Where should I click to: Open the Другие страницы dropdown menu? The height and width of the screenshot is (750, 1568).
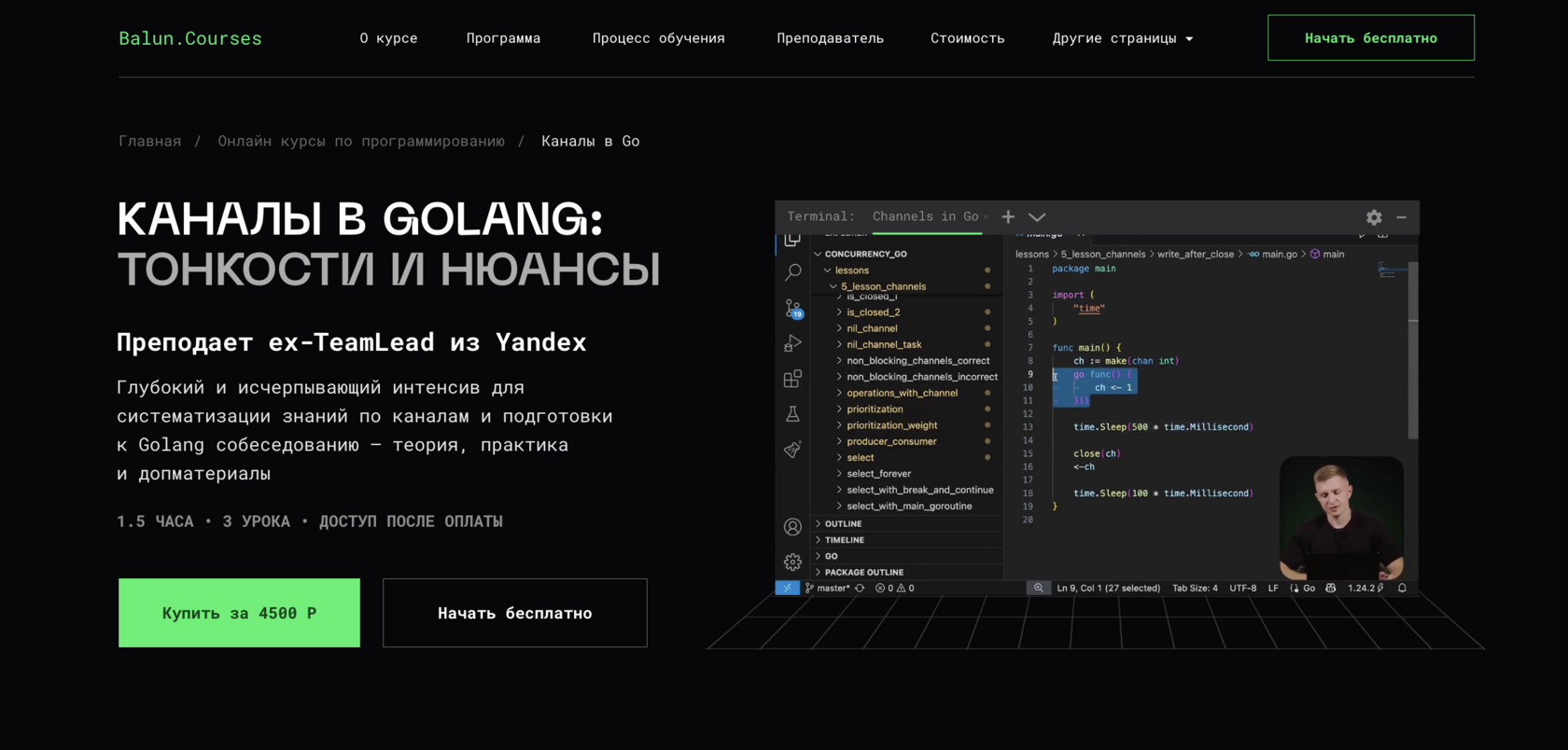pos(1122,38)
